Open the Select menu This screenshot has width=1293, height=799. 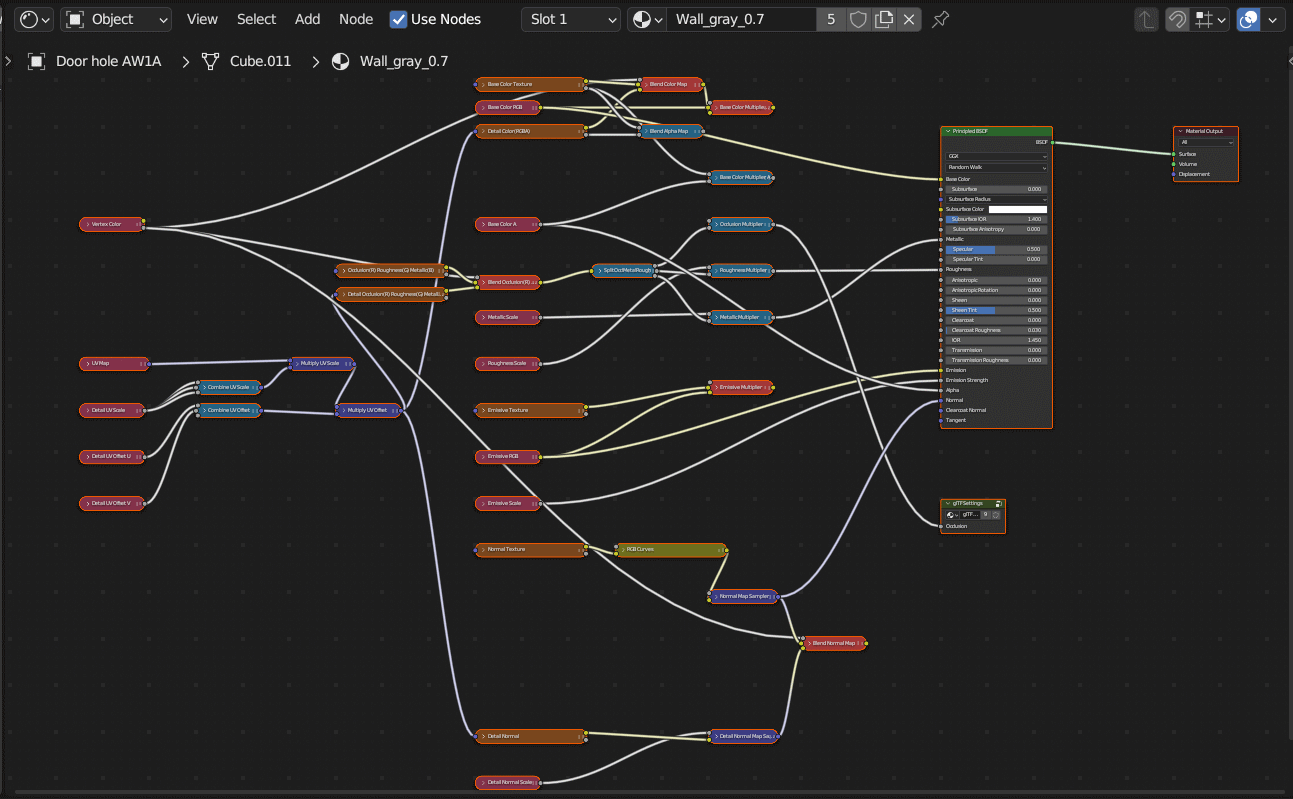[256, 19]
